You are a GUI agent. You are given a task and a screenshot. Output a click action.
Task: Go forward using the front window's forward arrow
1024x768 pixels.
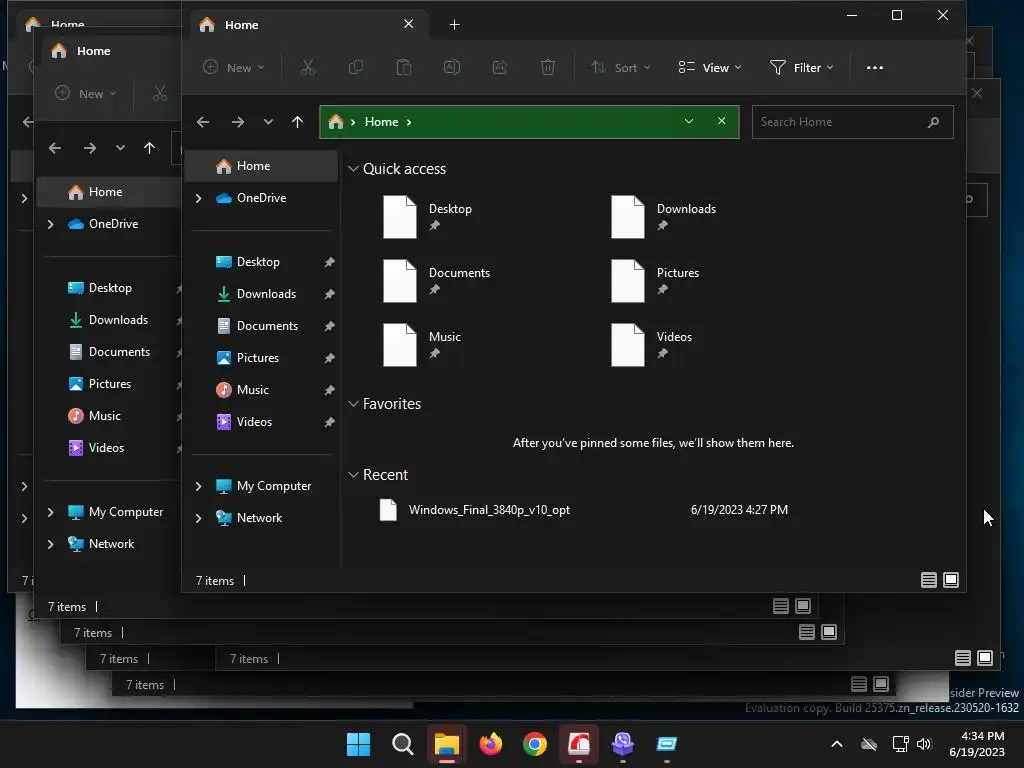coord(238,122)
